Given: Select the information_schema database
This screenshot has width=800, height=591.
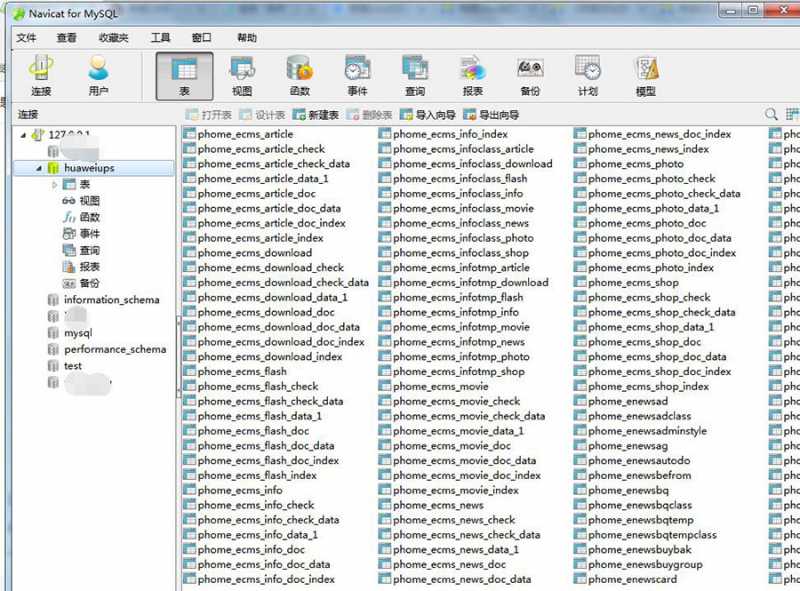Looking at the screenshot, I should coord(111,300).
